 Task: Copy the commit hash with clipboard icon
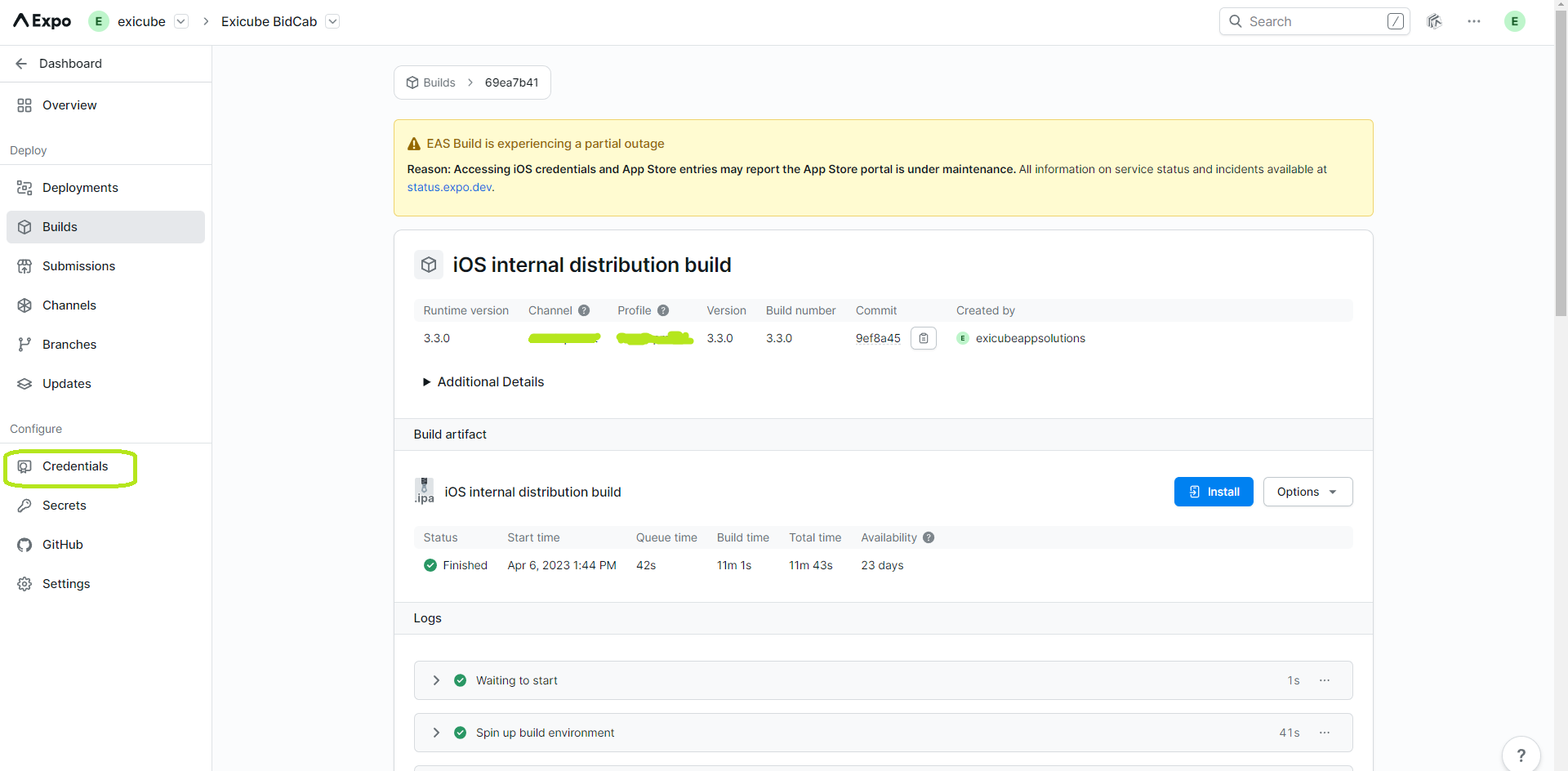point(923,338)
